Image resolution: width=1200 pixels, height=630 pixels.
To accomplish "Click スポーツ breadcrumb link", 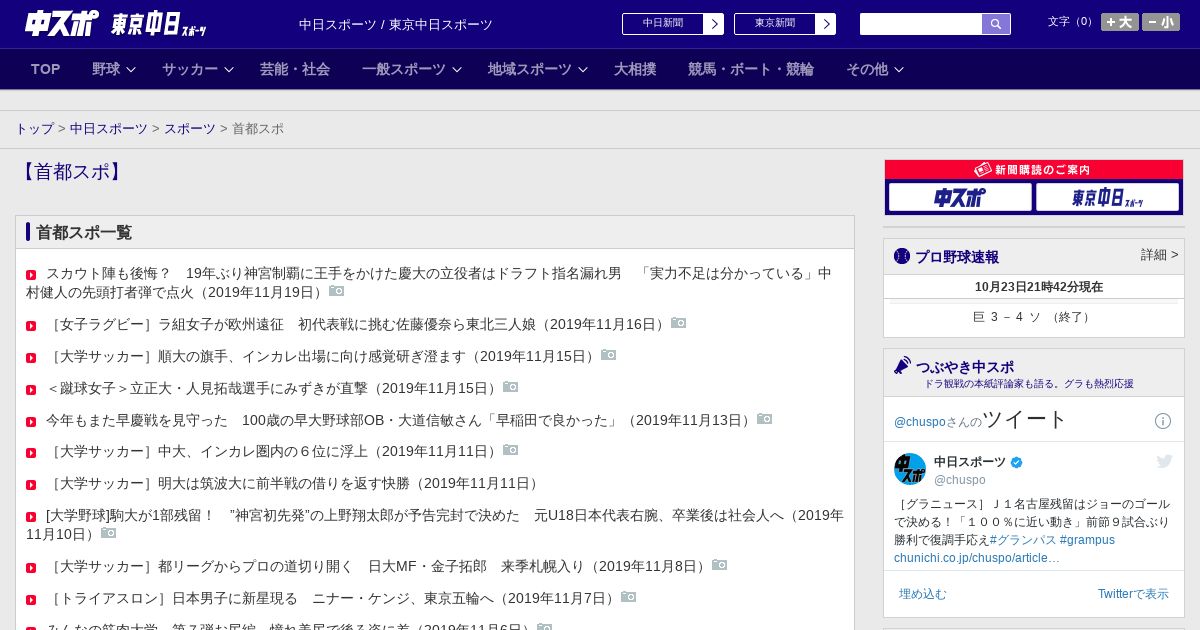I will click(190, 129).
